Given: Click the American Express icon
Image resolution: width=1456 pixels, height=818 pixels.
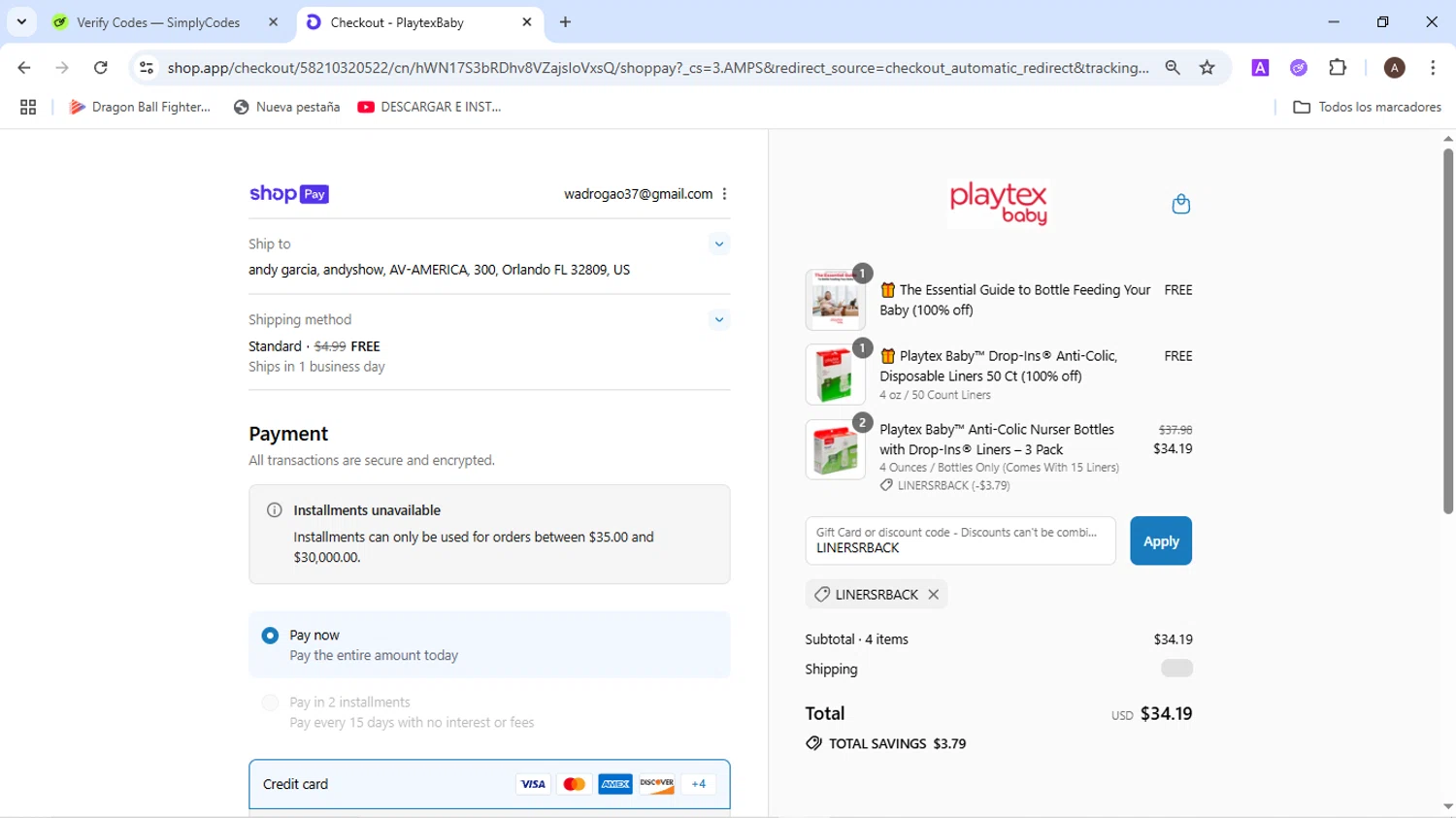Looking at the screenshot, I should click(615, 784).
